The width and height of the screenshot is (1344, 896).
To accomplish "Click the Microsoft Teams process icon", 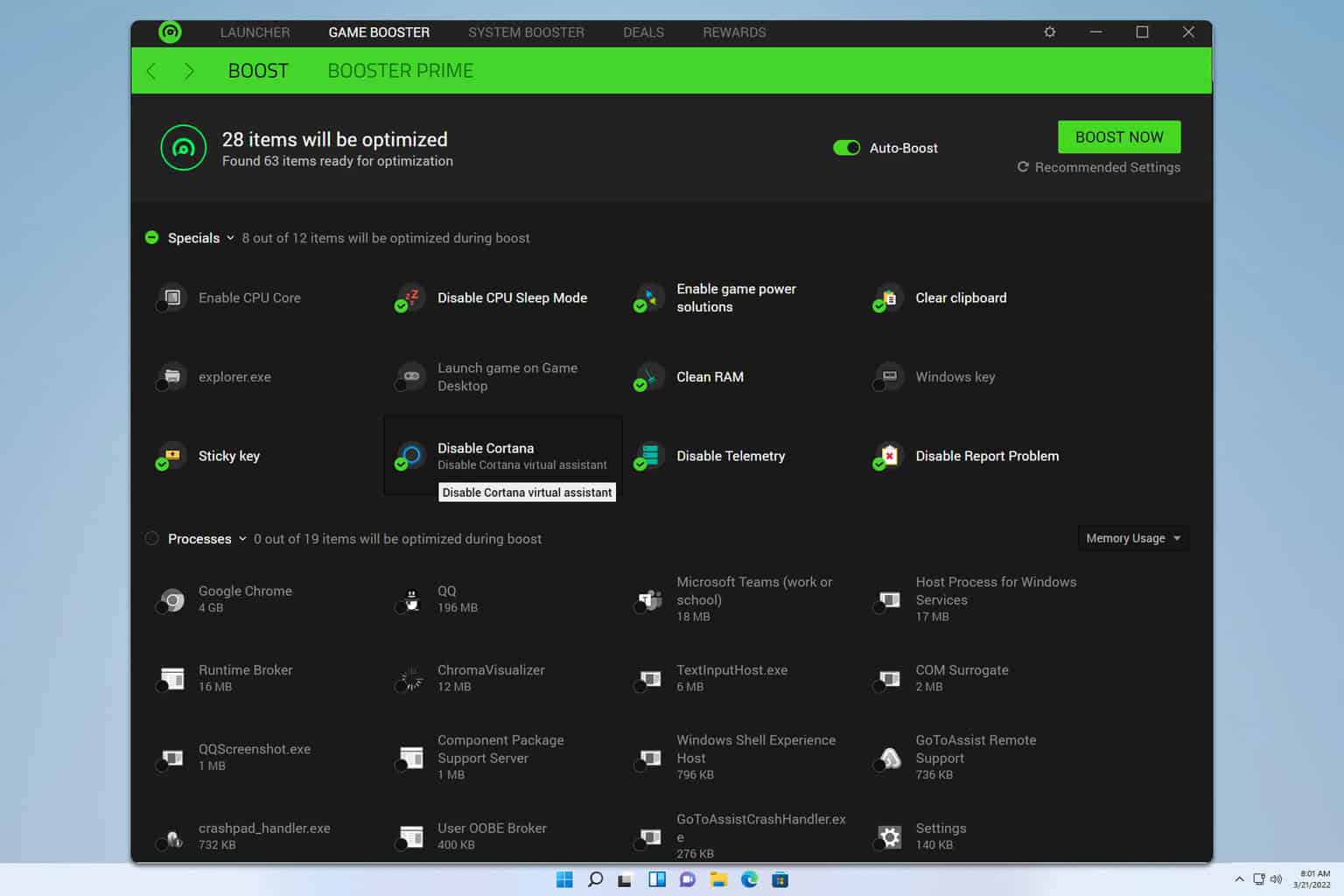I will click(x=650, y=599).
